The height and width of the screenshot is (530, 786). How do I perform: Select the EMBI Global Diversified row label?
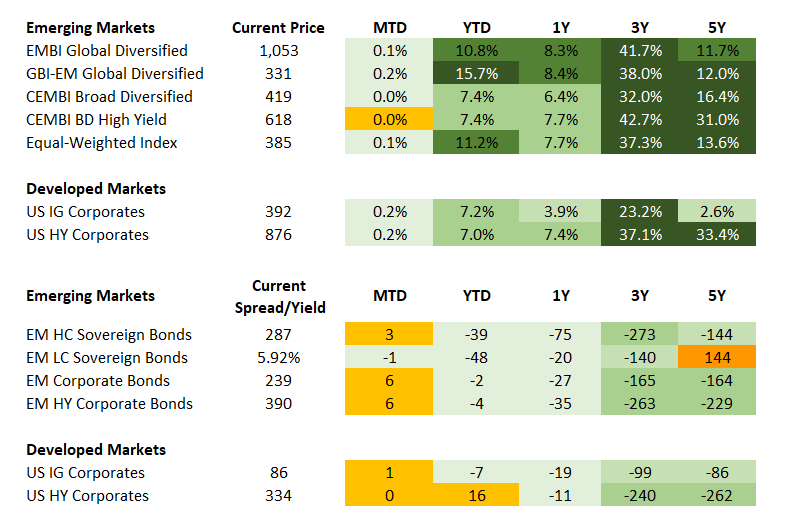107,50
